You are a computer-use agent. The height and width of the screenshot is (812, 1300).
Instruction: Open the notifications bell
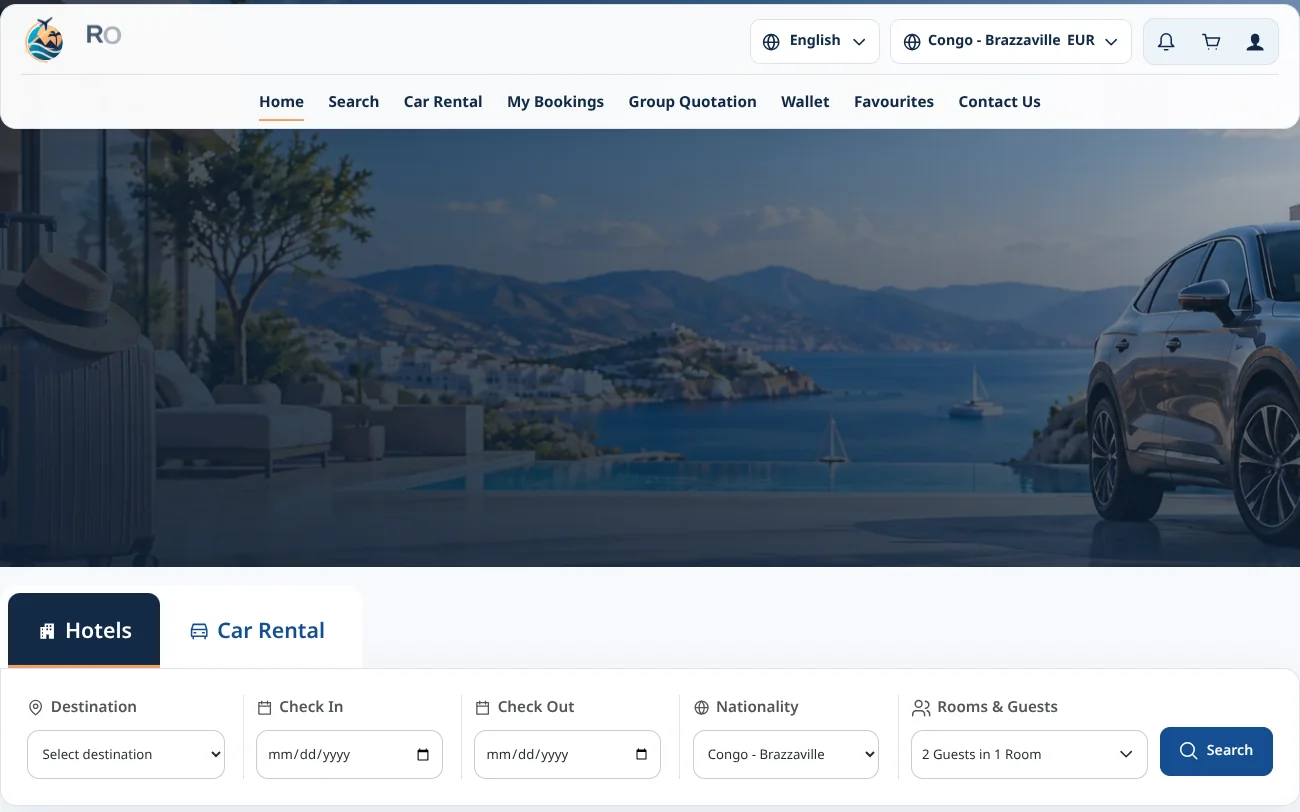[1166, 42]
